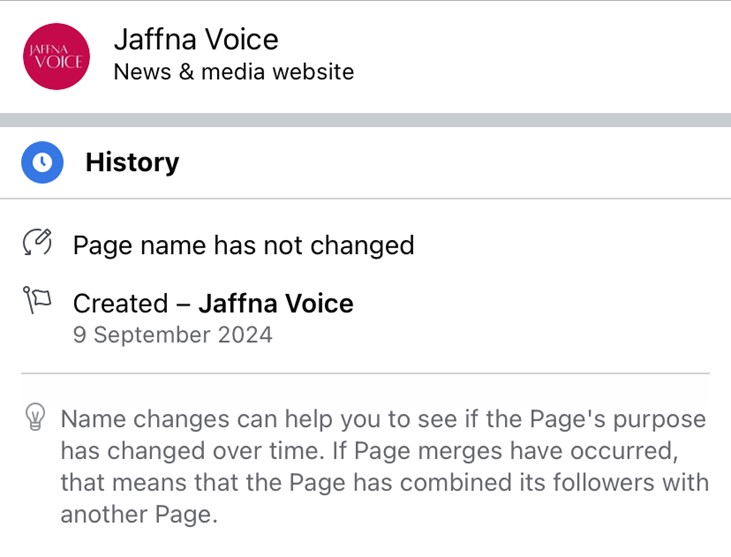
Task: Tap the word "Created" in history
Action: click(x=121, y=303)
